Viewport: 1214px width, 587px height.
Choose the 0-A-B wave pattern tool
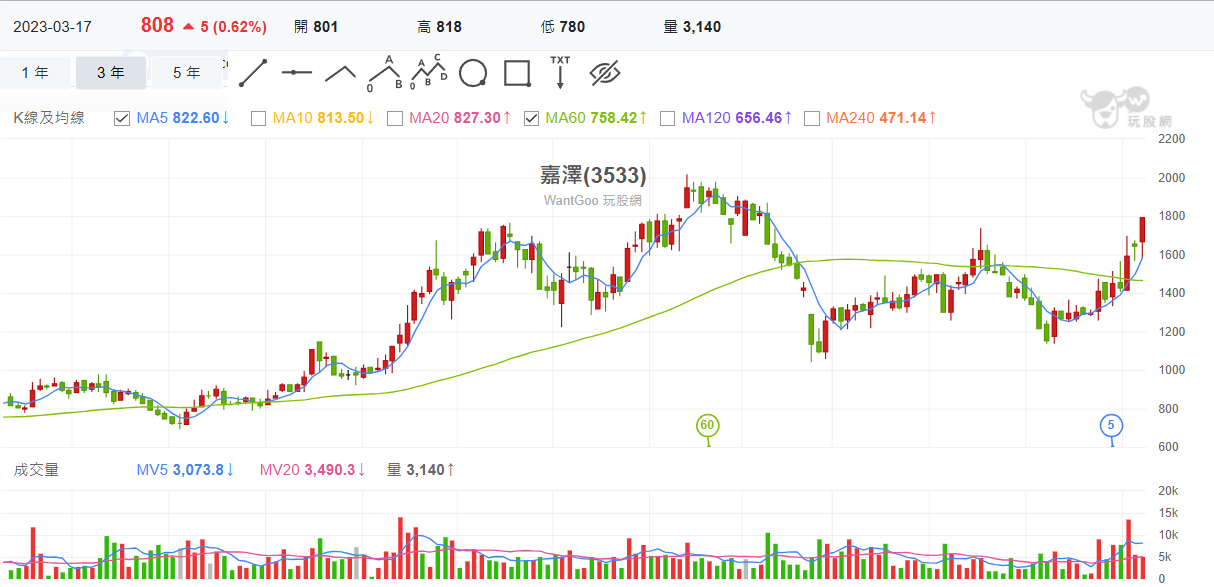385,73
